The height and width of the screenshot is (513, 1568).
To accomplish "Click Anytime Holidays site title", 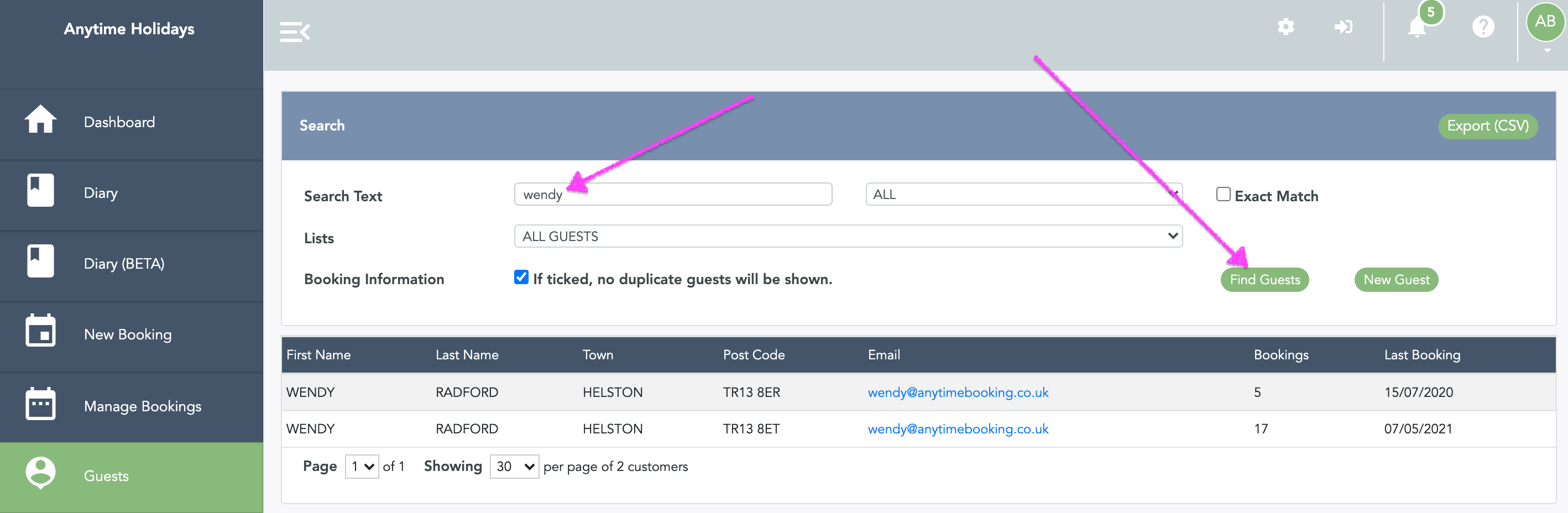I will click(129, 29).
